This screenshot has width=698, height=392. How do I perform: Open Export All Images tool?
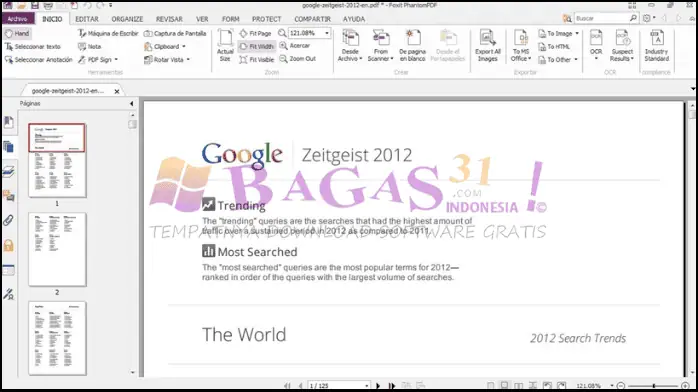[x=487, y=45]
